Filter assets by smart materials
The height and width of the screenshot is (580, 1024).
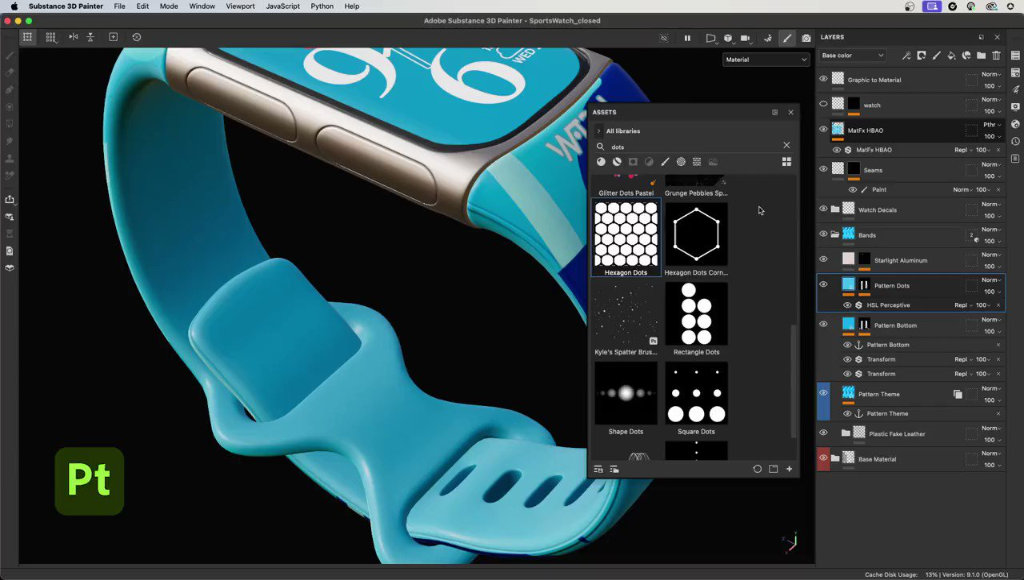click(617, 162)
